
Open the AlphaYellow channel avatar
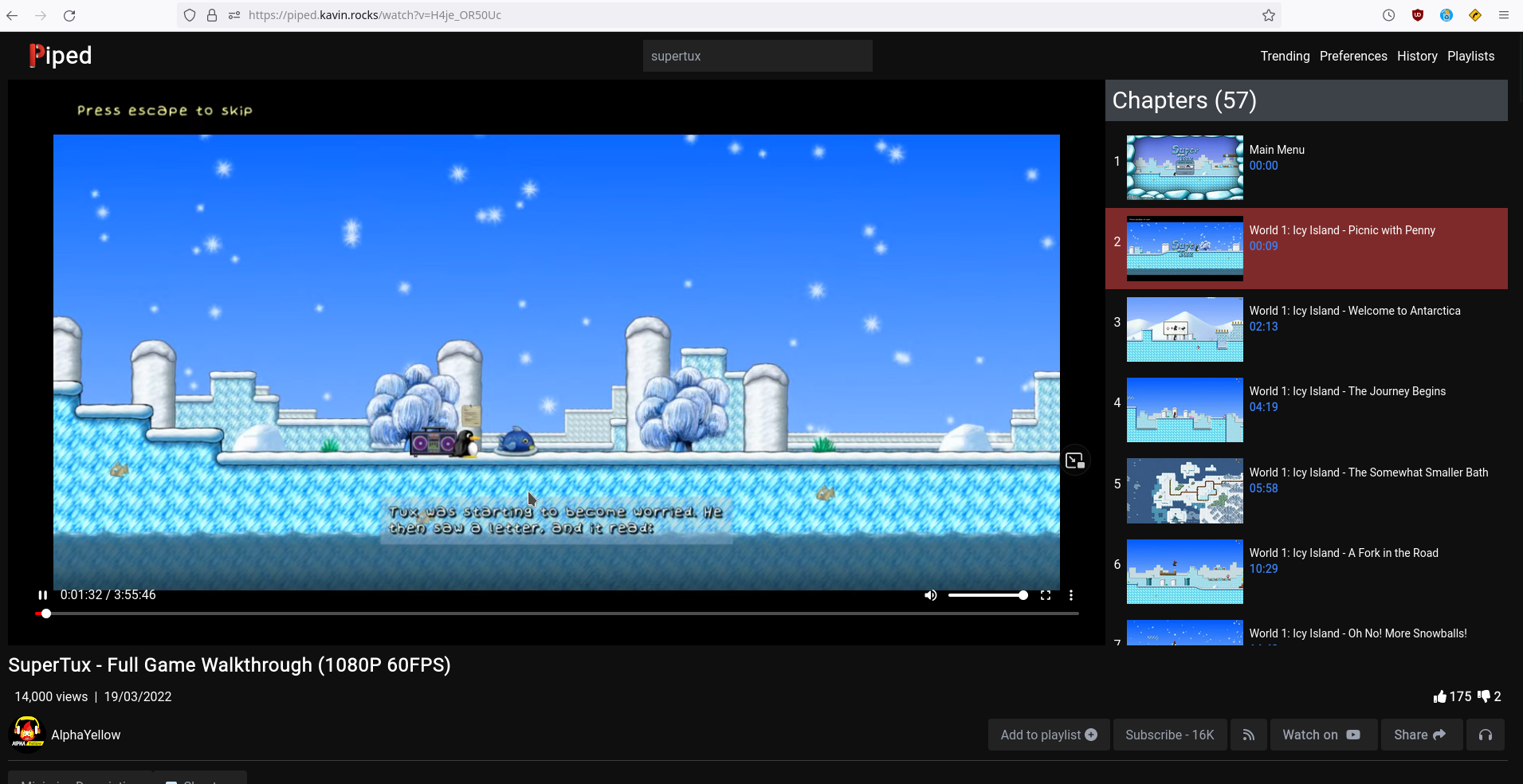(x=27, y=735)
